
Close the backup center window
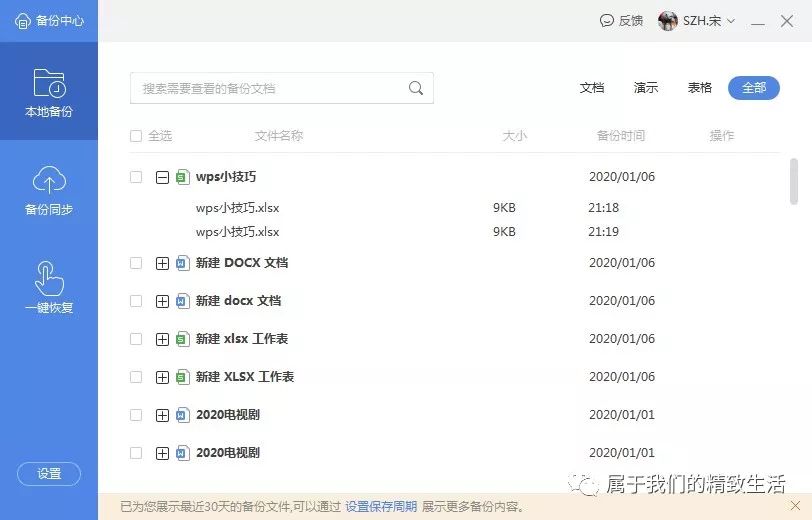(787, 21)
